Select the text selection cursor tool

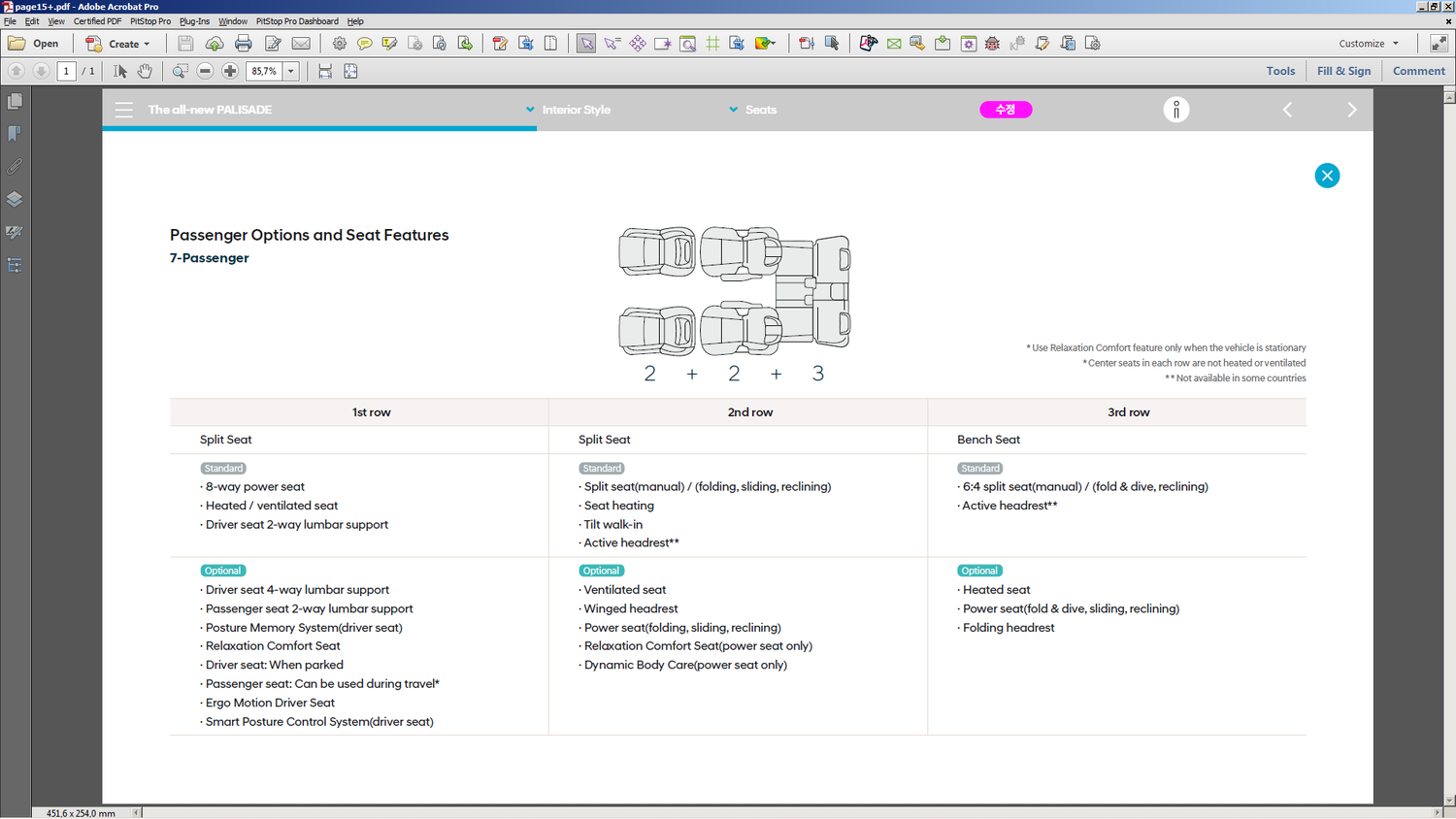(x=120, y=71)
